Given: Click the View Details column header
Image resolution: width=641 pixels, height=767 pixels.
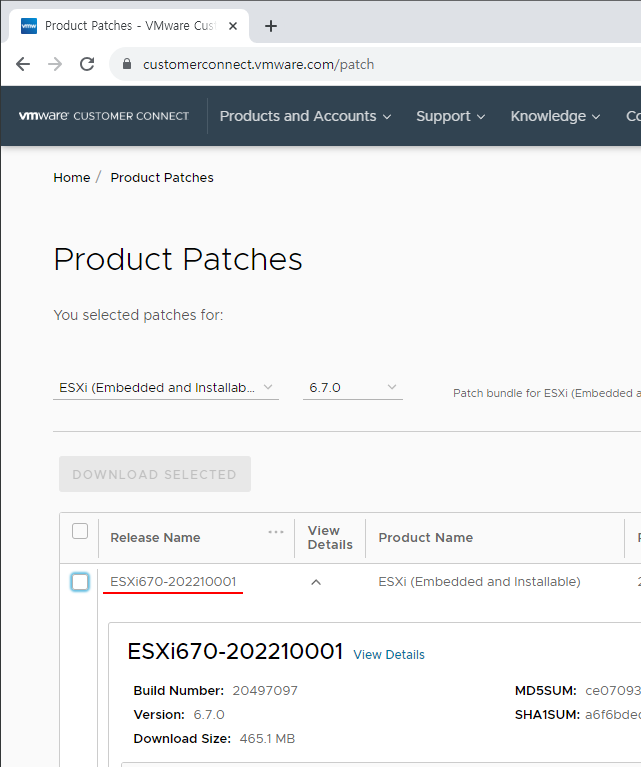Looking at the screenshot, I should [330, 538].
